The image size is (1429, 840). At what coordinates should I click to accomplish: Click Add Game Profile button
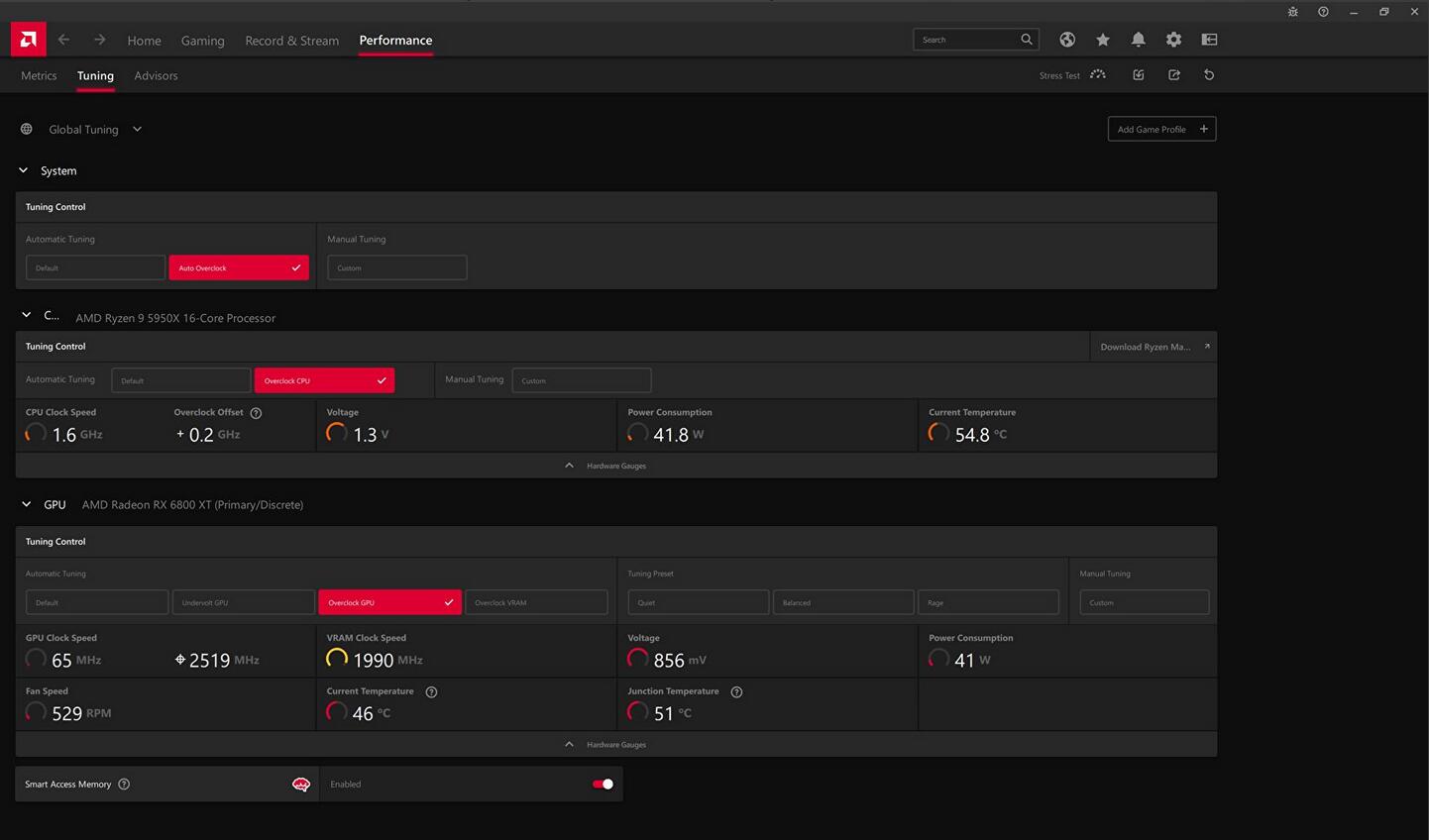(x=1161, y=129)
